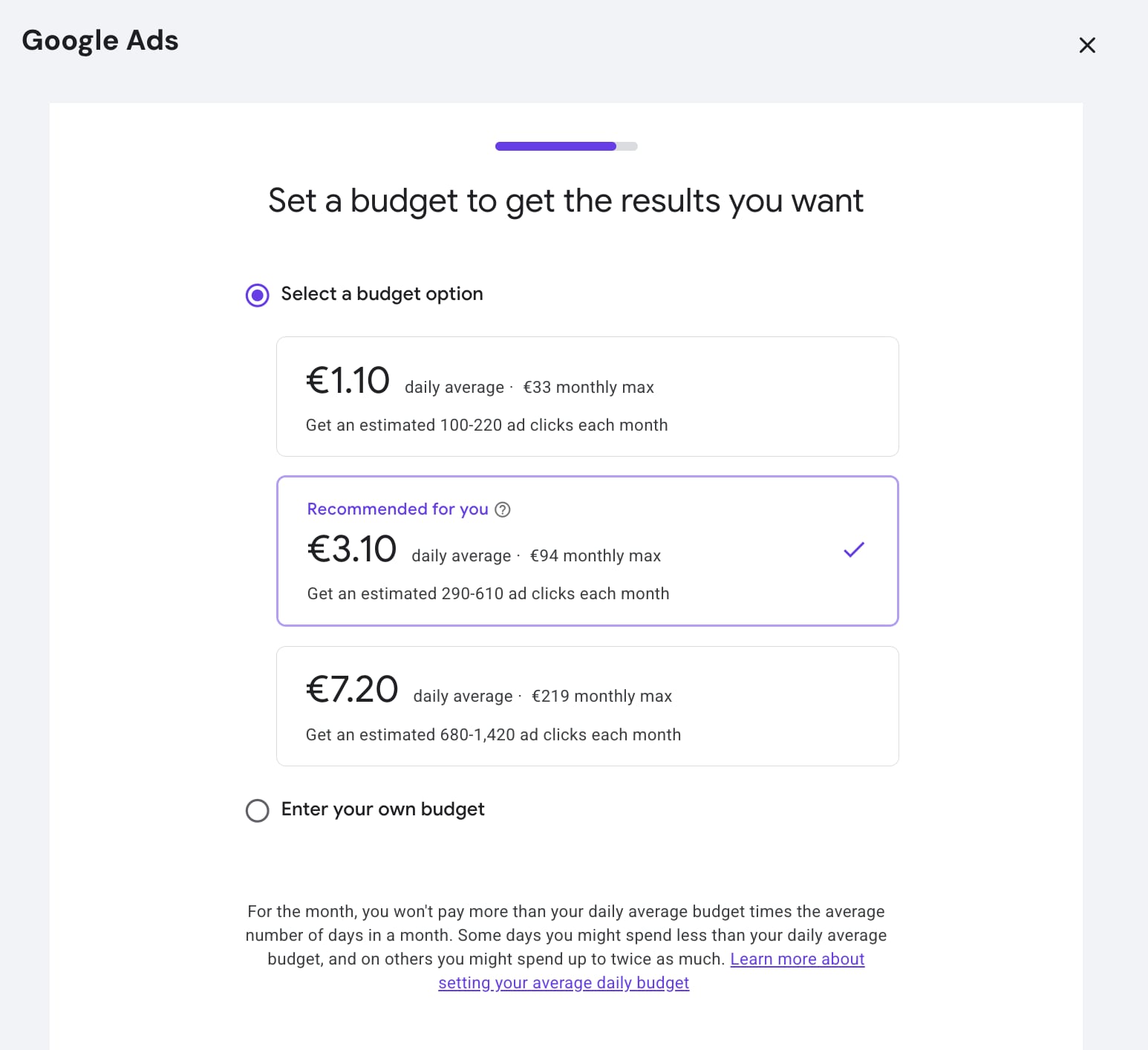This screenshot has width=1148, height=1050.
Task: Click the '€94 monthly max' text
Action: tap(595, 556)
